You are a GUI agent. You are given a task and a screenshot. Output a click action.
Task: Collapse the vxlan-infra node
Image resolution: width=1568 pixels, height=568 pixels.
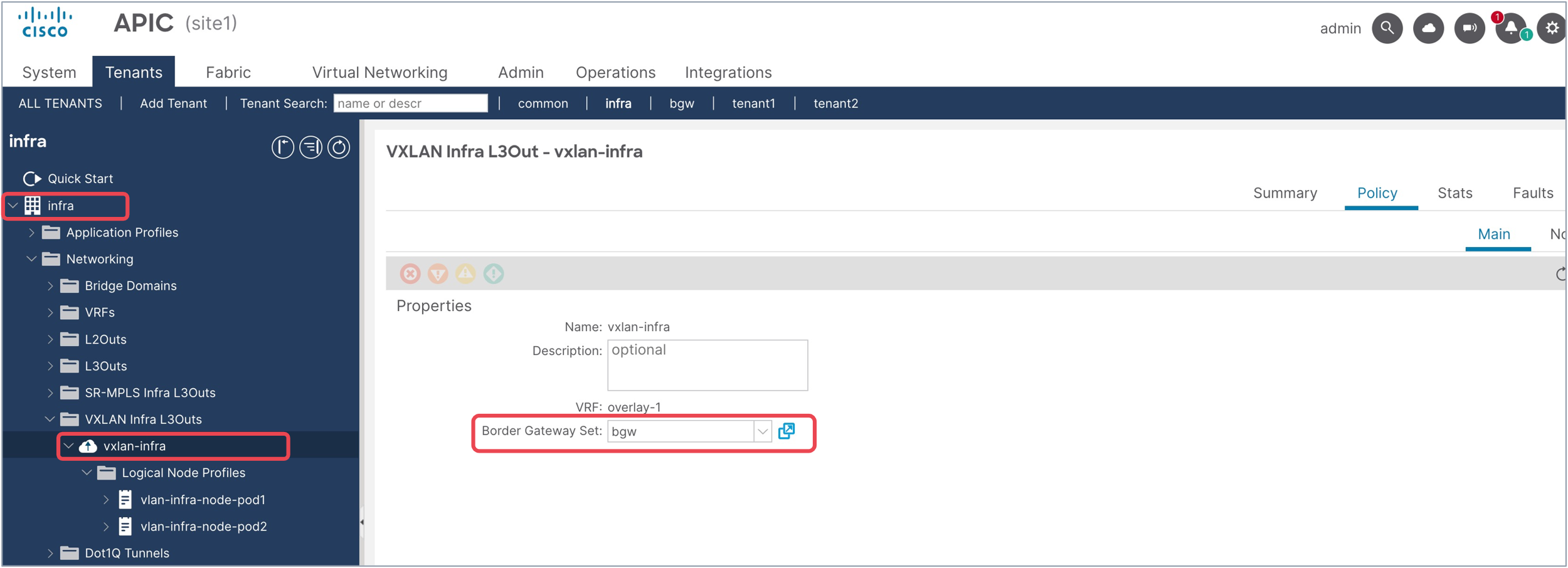(x=68, y=446)
